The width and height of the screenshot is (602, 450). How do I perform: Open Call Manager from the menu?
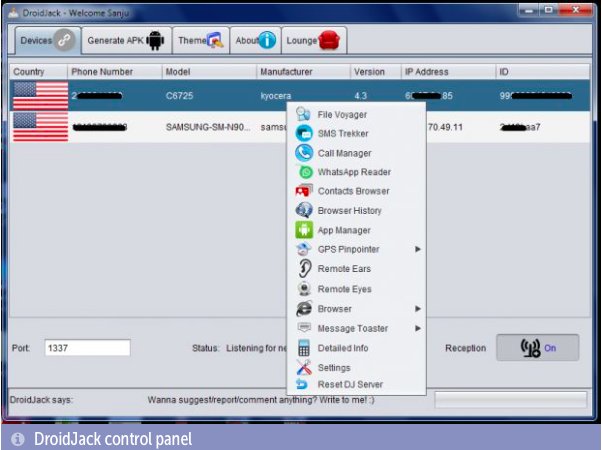pos(356,153)
